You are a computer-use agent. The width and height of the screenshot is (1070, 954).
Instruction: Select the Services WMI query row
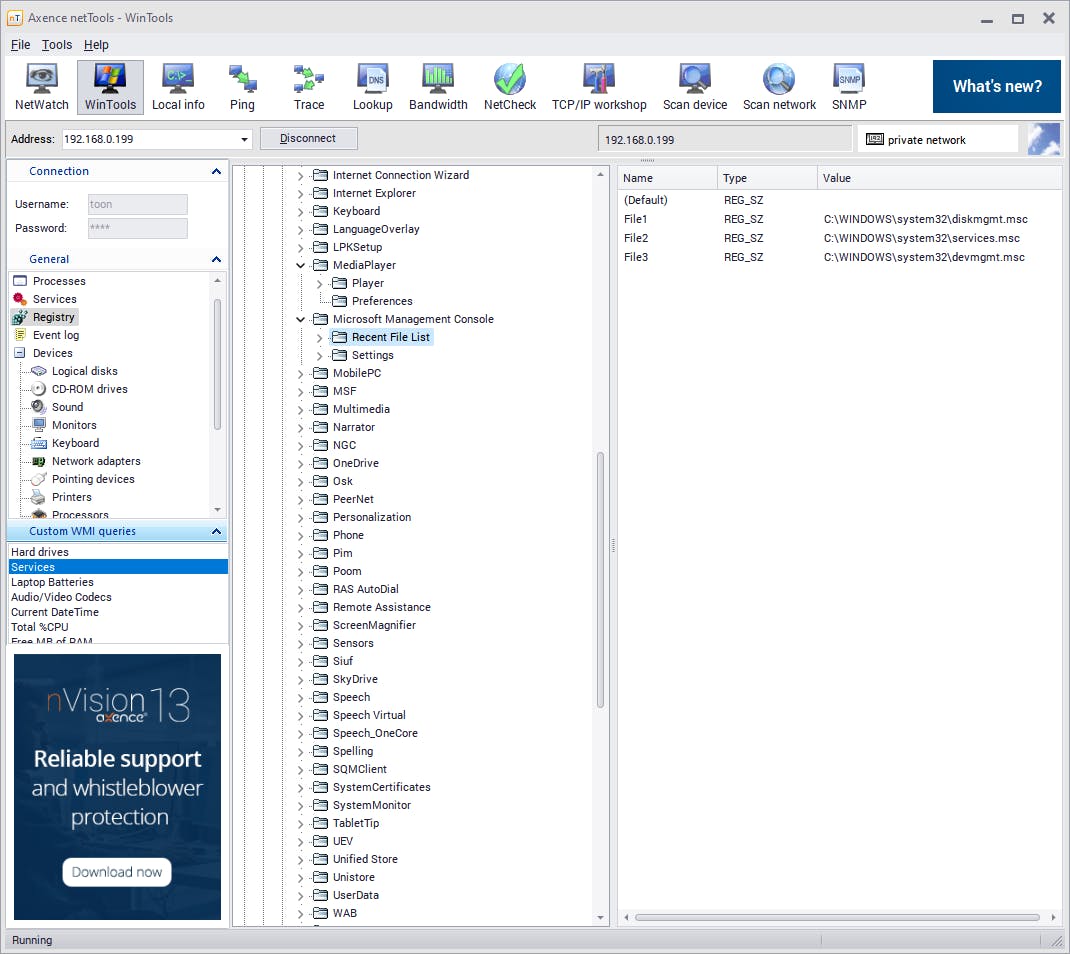point(118,567)
